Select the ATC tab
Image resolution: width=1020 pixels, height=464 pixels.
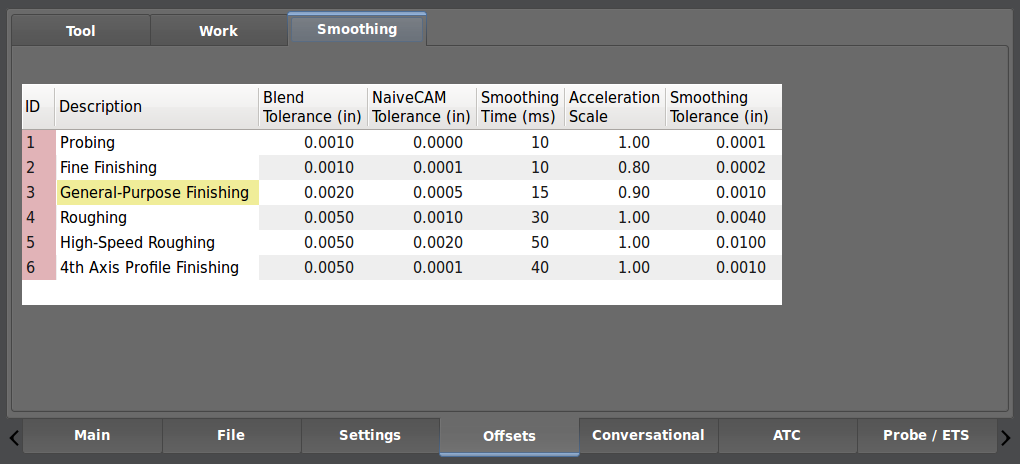(787, 435)
